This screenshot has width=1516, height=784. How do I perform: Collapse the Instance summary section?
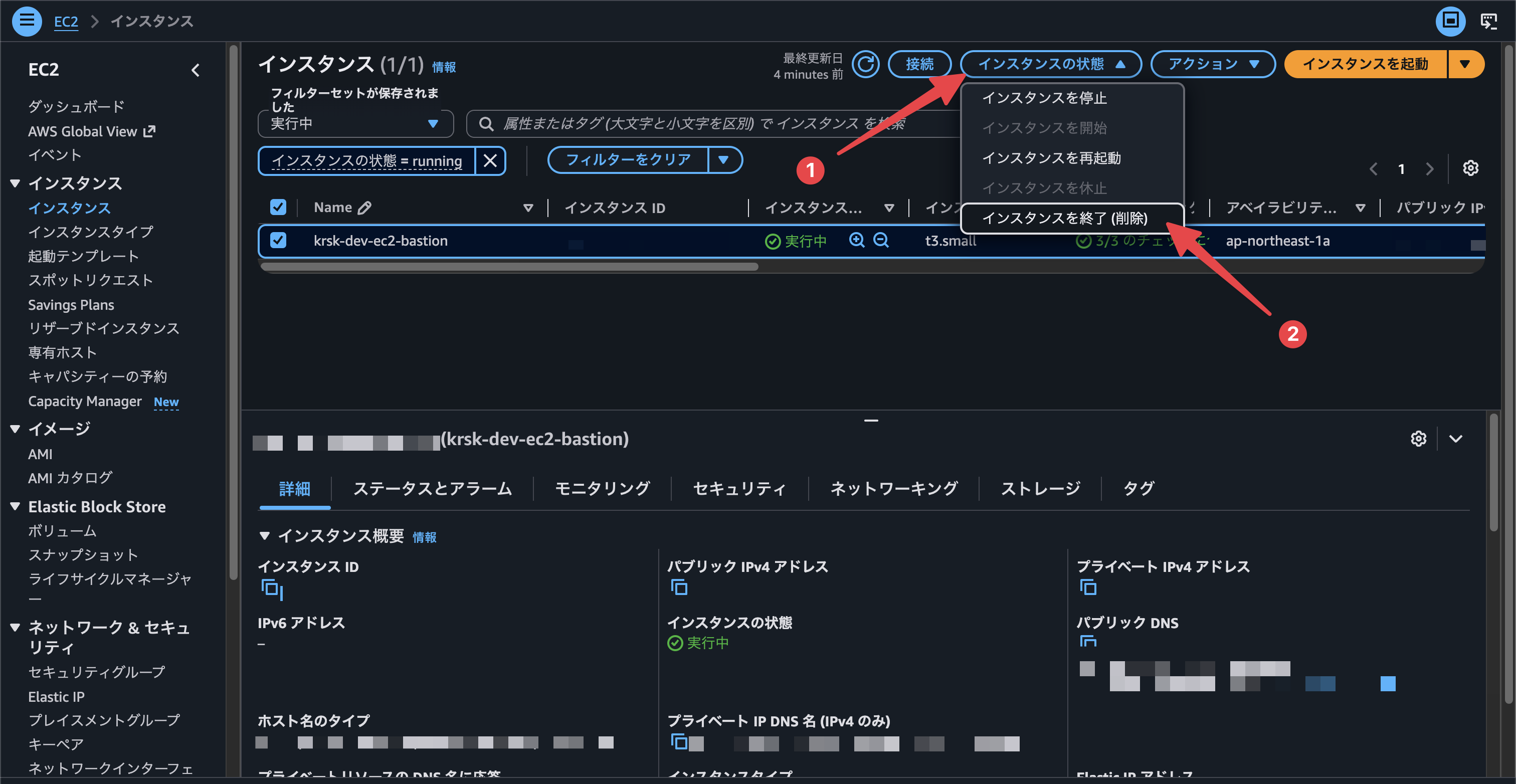click(x=264, y=535)
